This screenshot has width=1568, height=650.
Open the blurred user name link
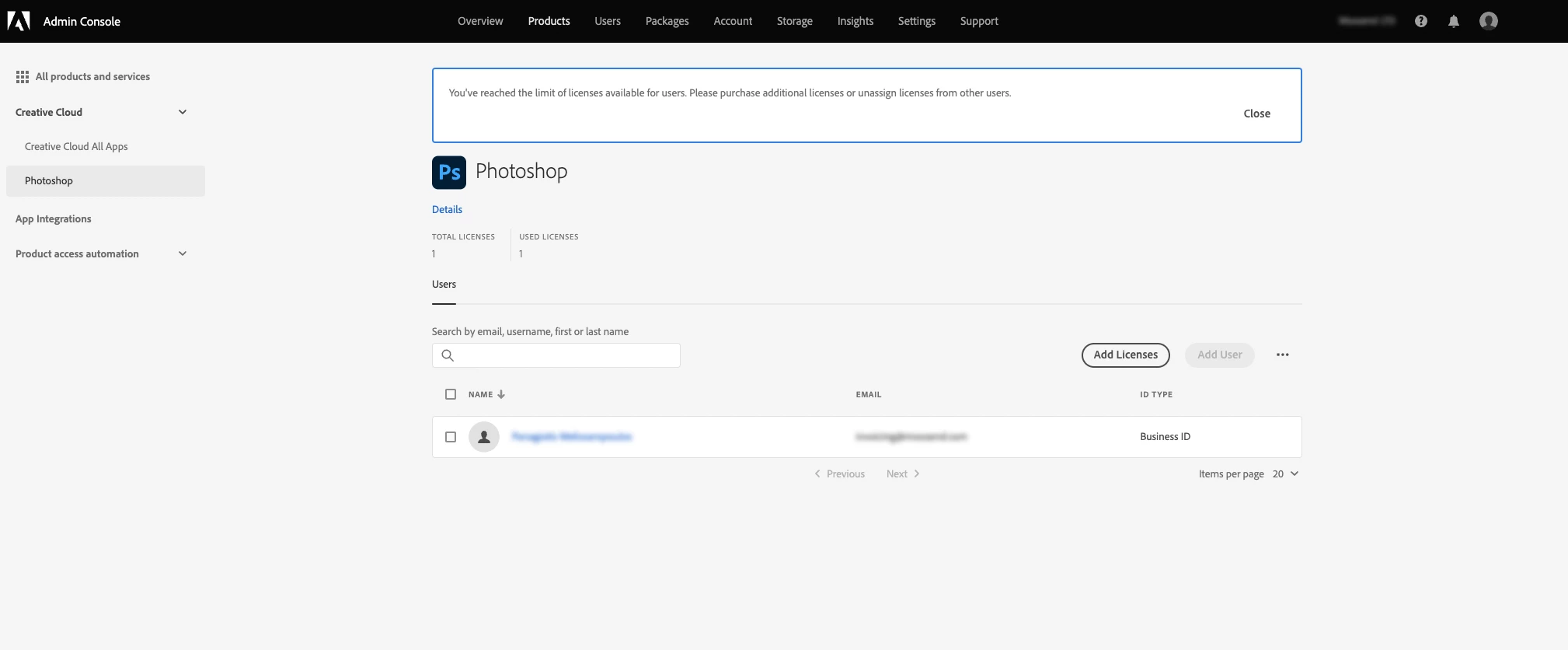coord(572,437)
